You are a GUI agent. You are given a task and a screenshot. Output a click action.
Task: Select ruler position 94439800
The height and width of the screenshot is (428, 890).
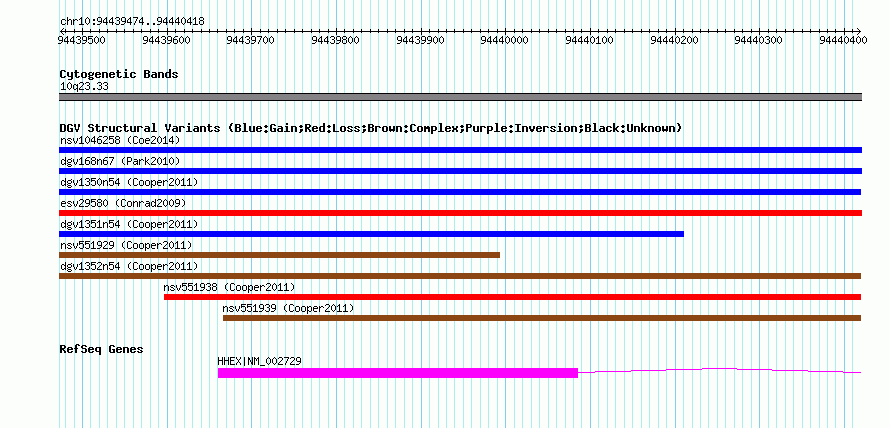pyautogui.click(x=336, y=40)
